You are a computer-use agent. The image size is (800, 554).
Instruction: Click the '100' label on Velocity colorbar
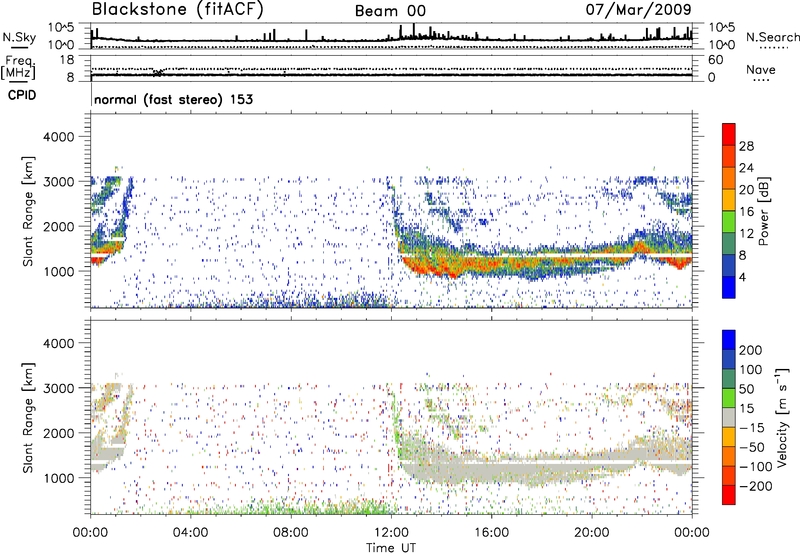[x=751, y=370]
